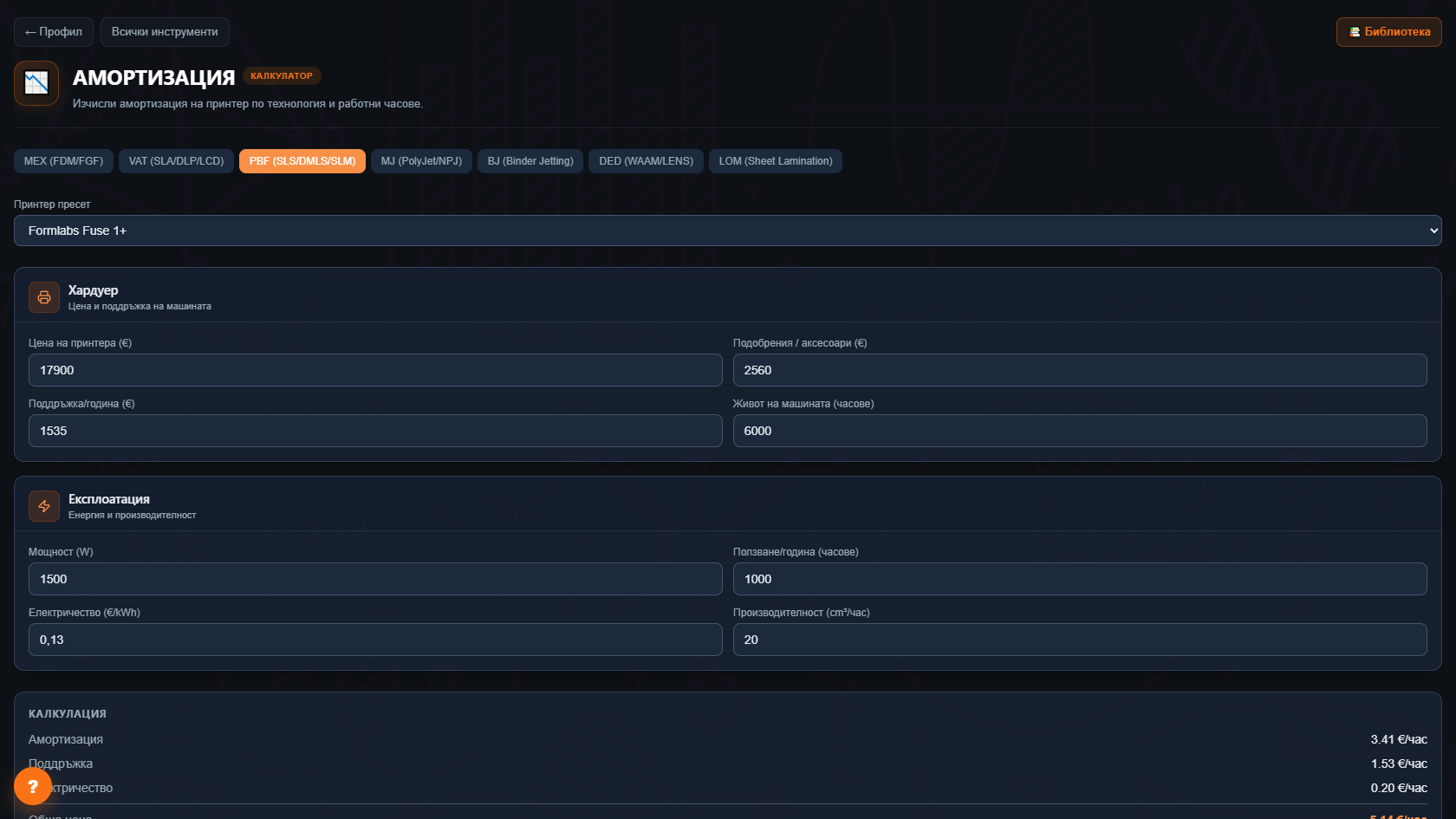Select the DED (WAAM/LENS) tab

click(x=647, y=161)
